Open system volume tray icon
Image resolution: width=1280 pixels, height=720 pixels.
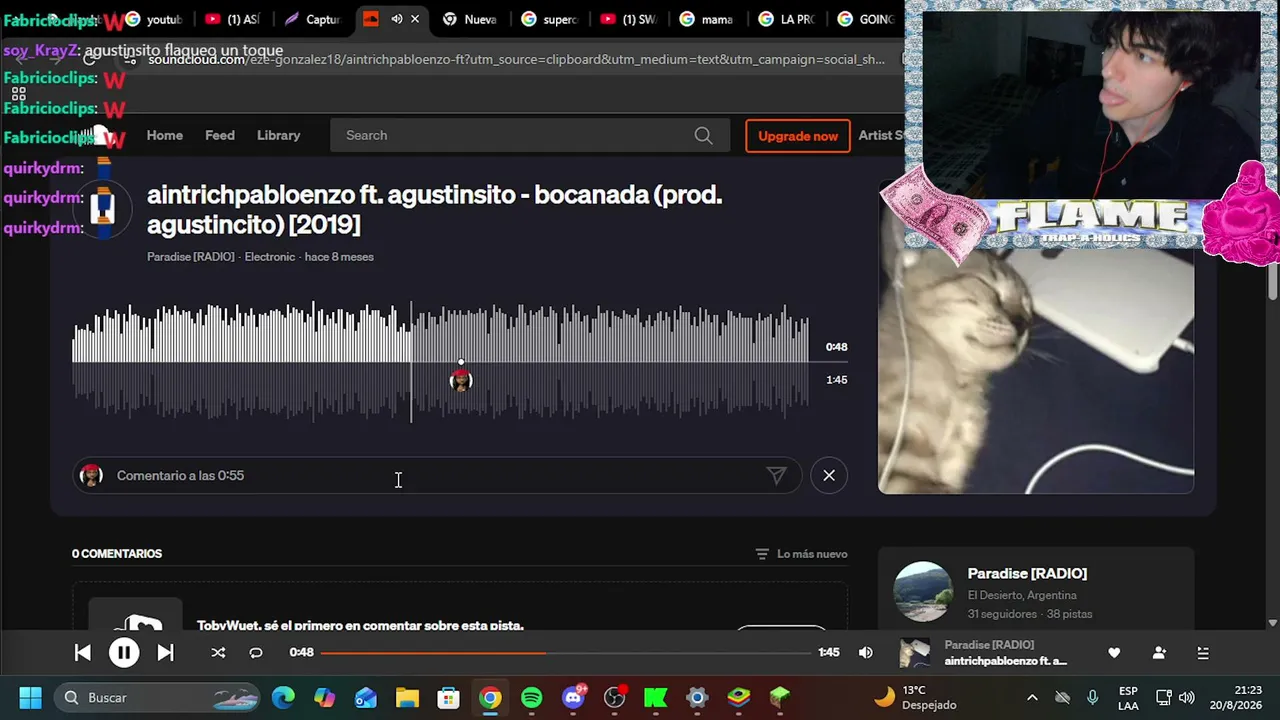coord(1187,697)
